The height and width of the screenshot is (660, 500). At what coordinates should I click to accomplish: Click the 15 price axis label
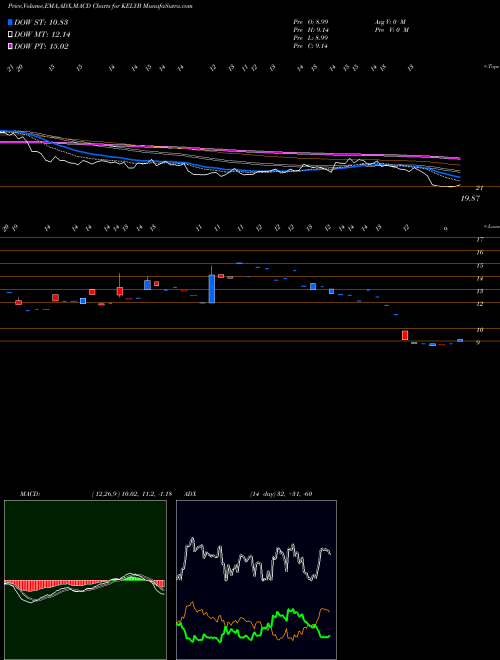(x=479, y=266)
